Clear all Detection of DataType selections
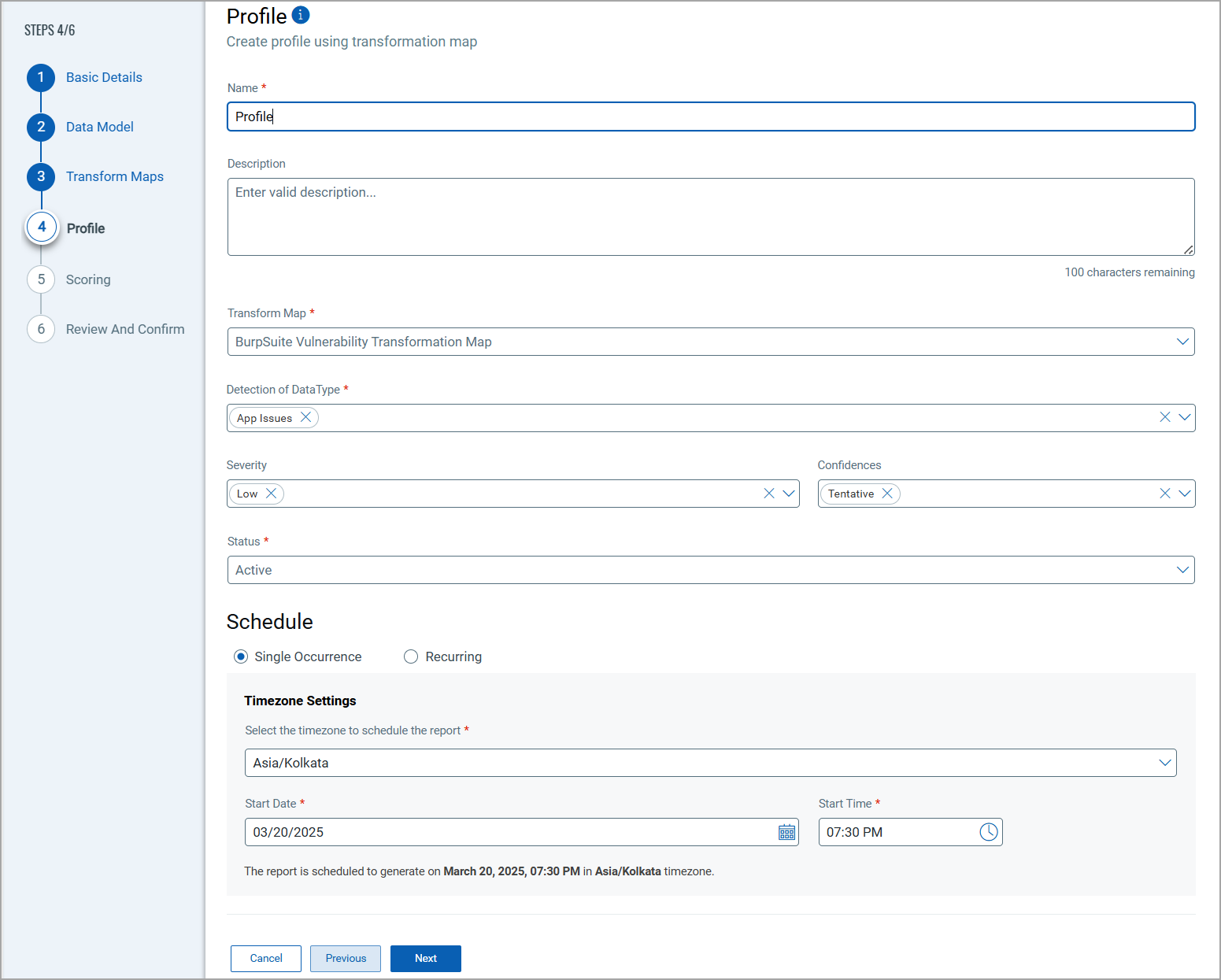The image size is (1221, 980). [1164, 417]
